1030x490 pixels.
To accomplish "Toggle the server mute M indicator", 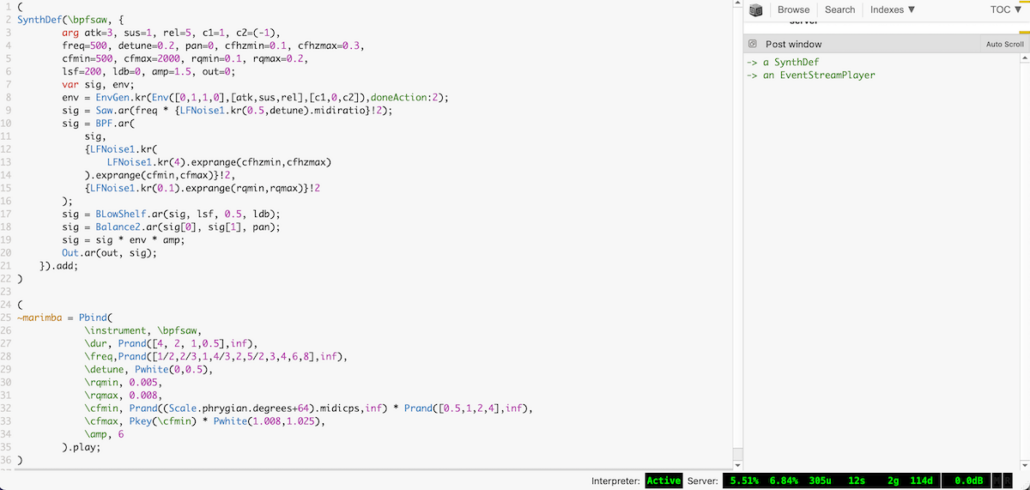I will tap(996, 481).
